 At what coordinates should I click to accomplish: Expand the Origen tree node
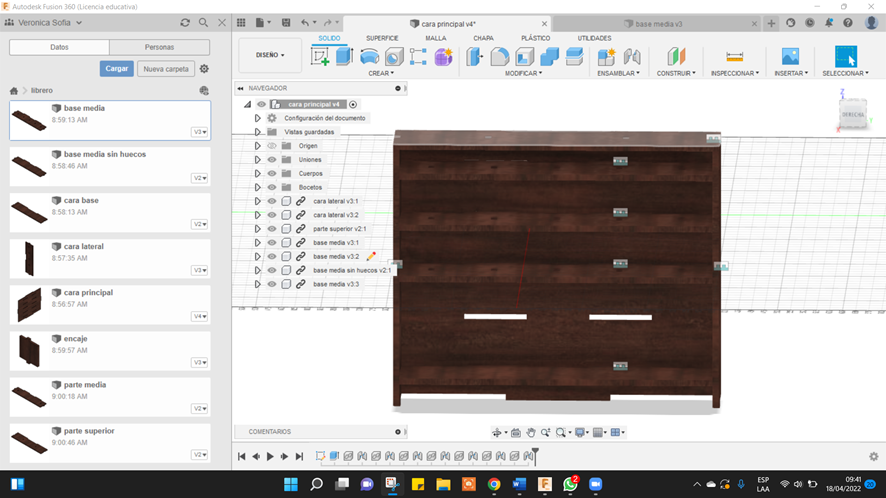click(x=258, y=146)
